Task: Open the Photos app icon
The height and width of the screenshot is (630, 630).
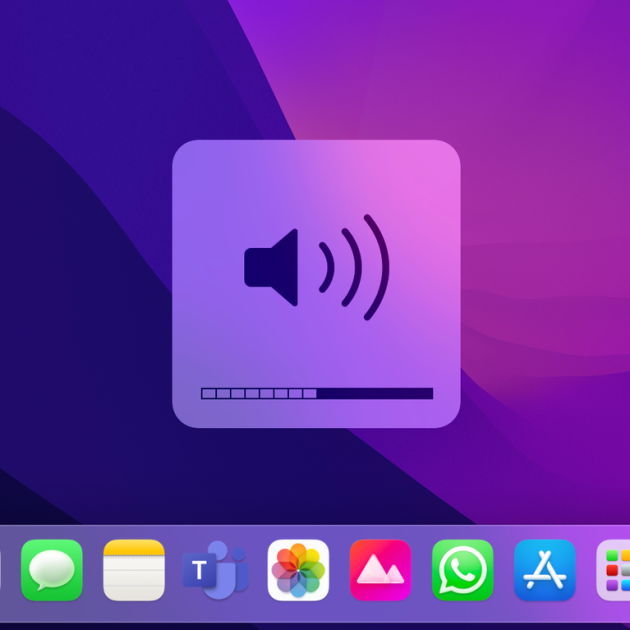Action: (298, 570)
